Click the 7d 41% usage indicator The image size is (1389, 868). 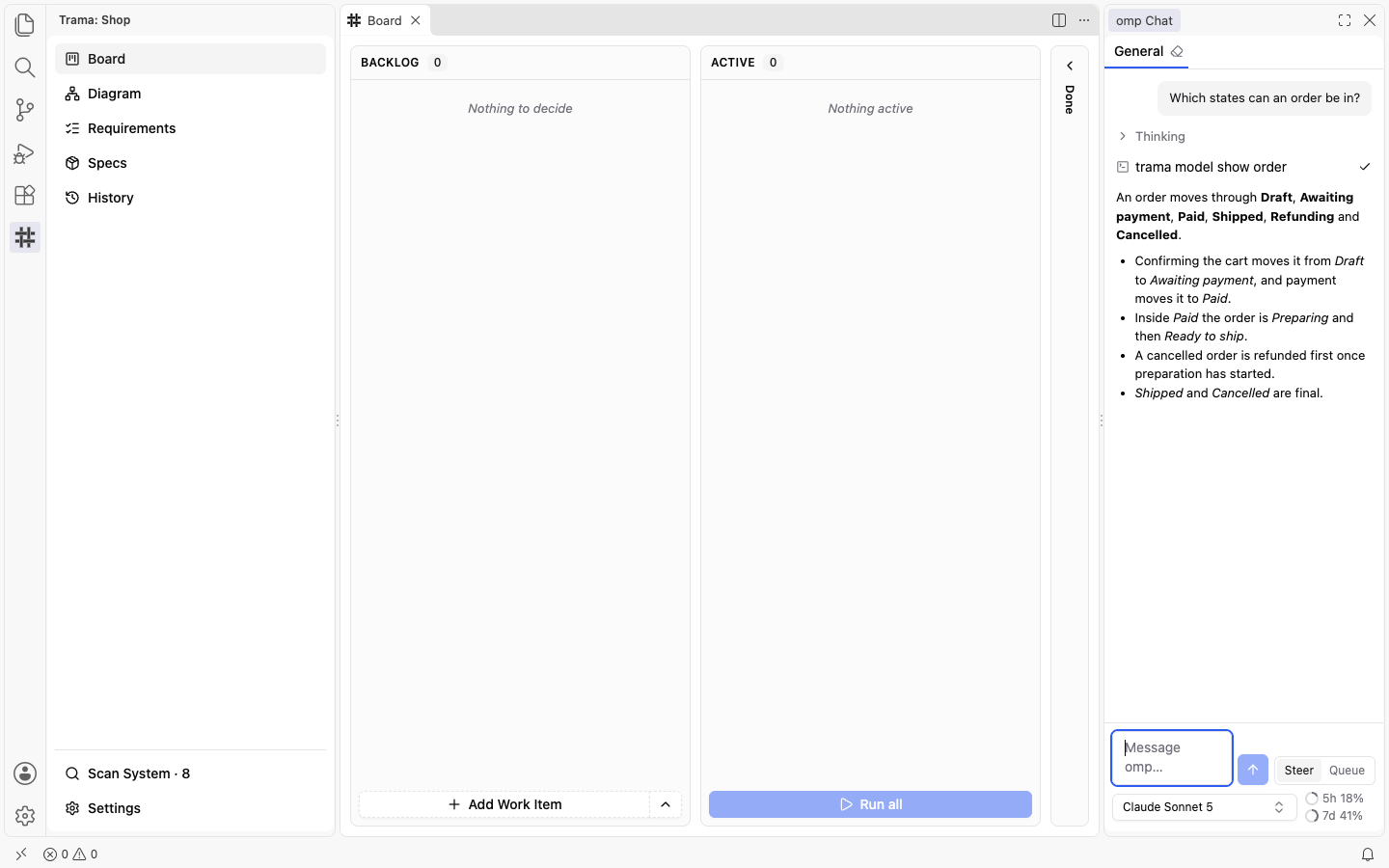coord(1334,816)
